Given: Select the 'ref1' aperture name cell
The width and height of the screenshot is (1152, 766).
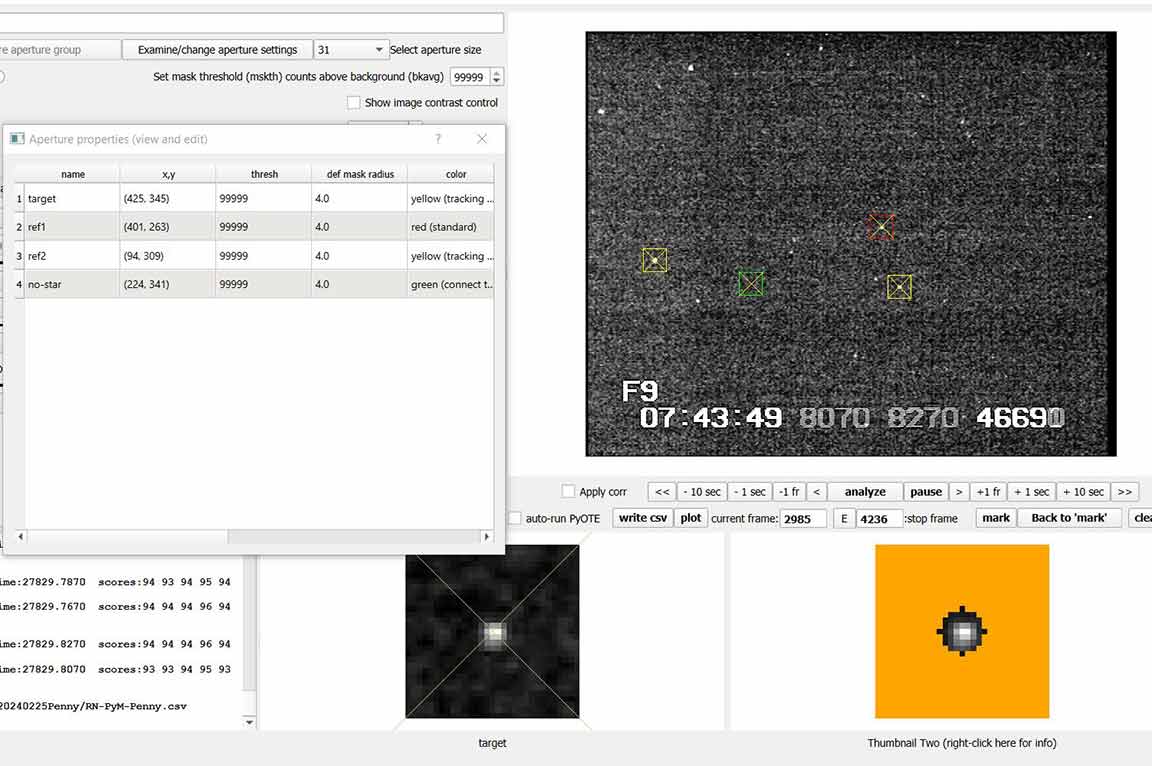Looking at the screenshot, I should click(x=72, y=227).
